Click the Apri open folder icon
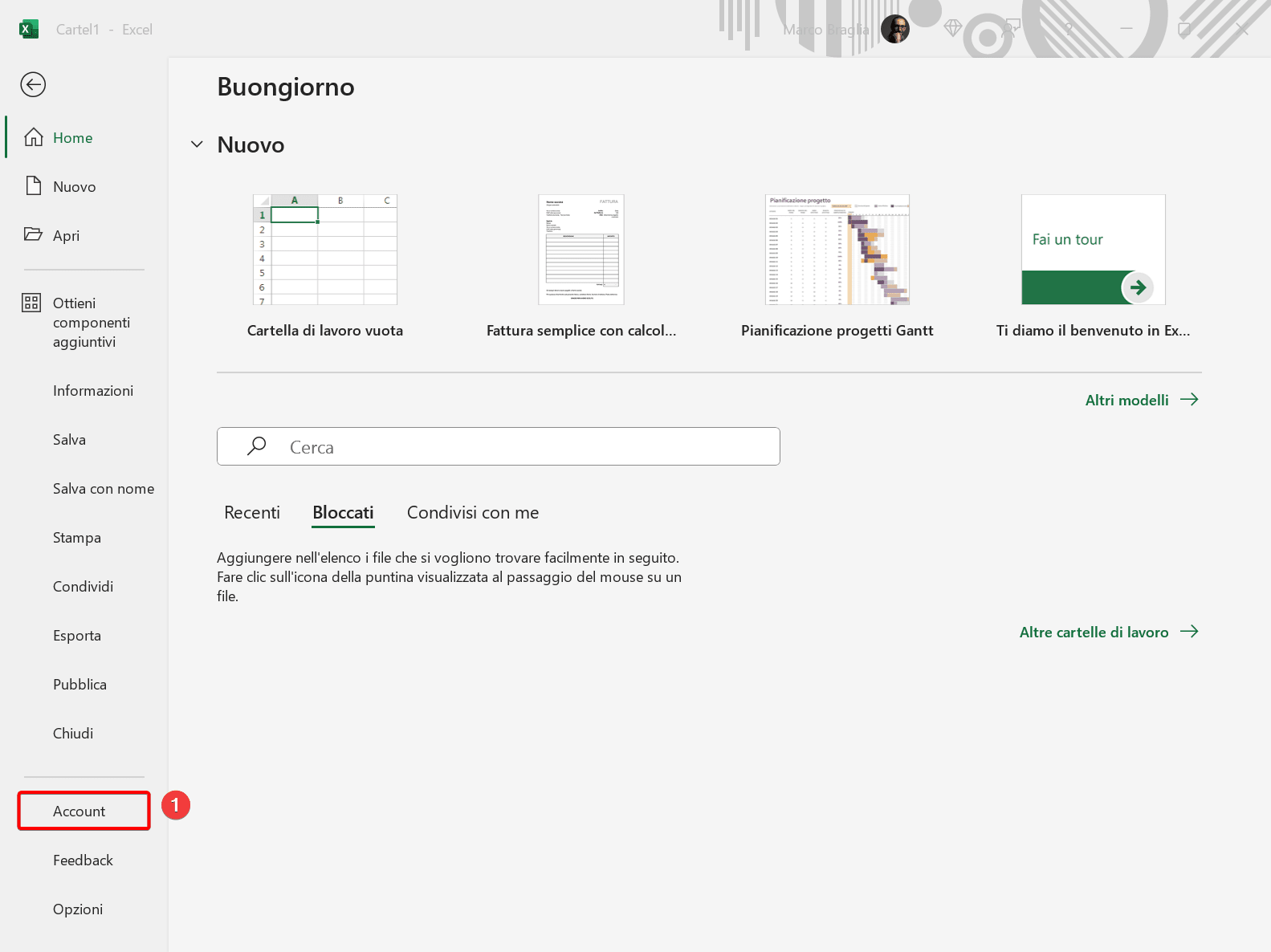This screenshot has width=1271, height=952. click(x=33, y=234)
